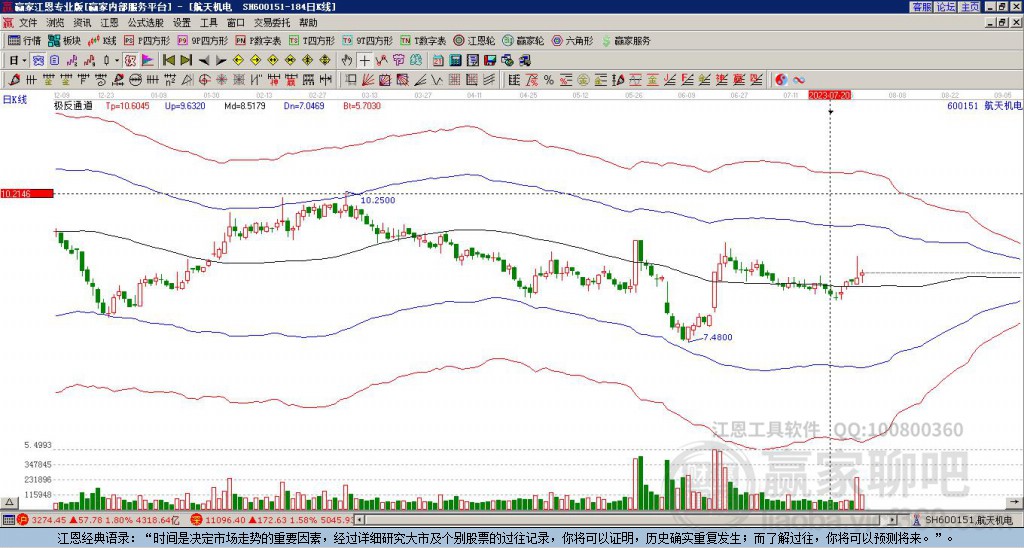Open the 六角形 tool
The height and width of the screenshot is (548, 1024).
(573, 40)
